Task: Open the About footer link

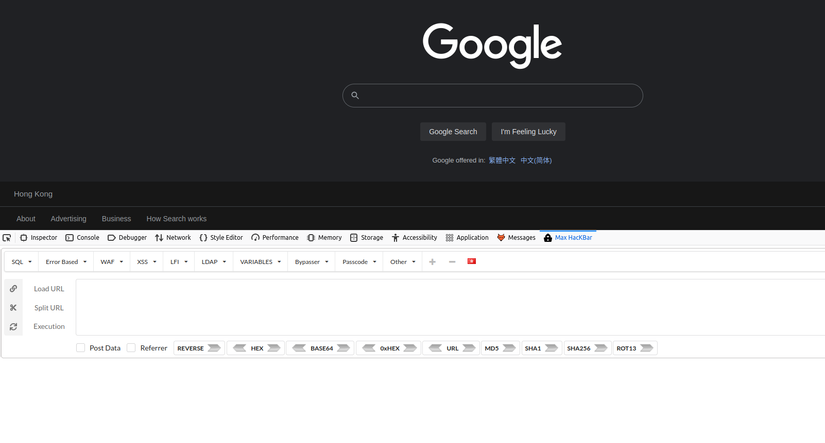Action: pyautogui.click(x=26, y=219)
